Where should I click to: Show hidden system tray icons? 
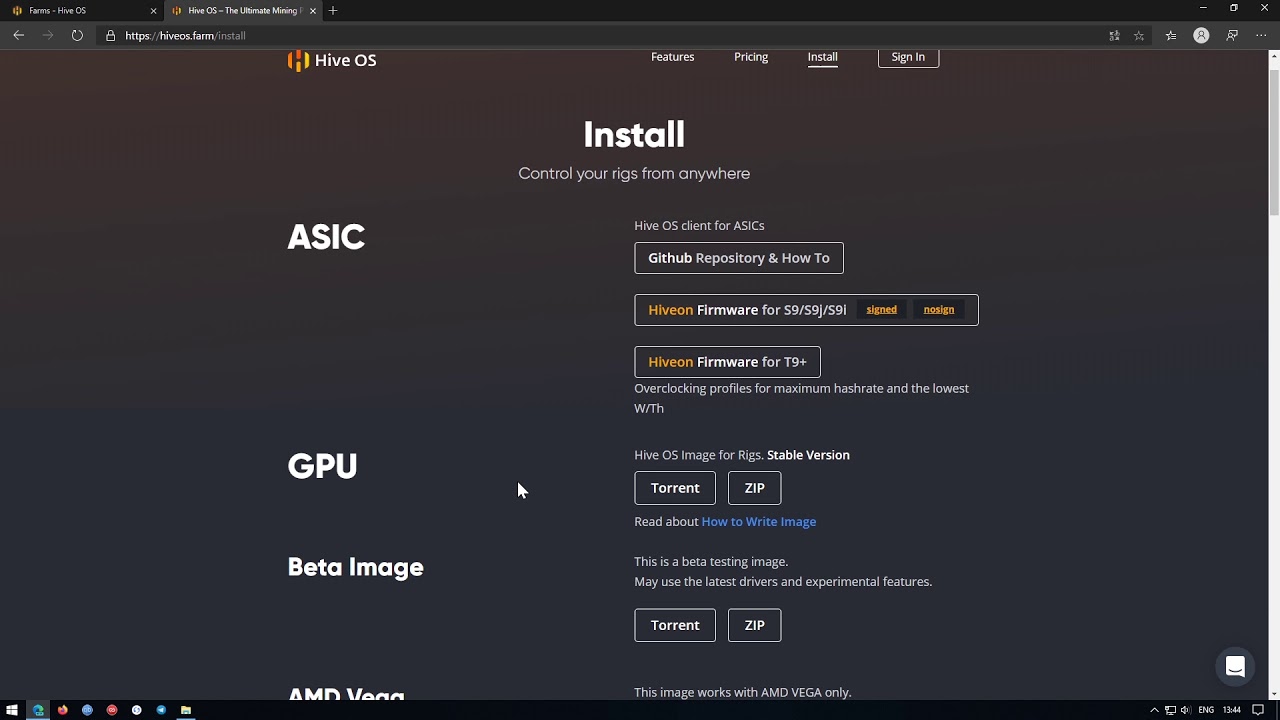(1155, 710)
